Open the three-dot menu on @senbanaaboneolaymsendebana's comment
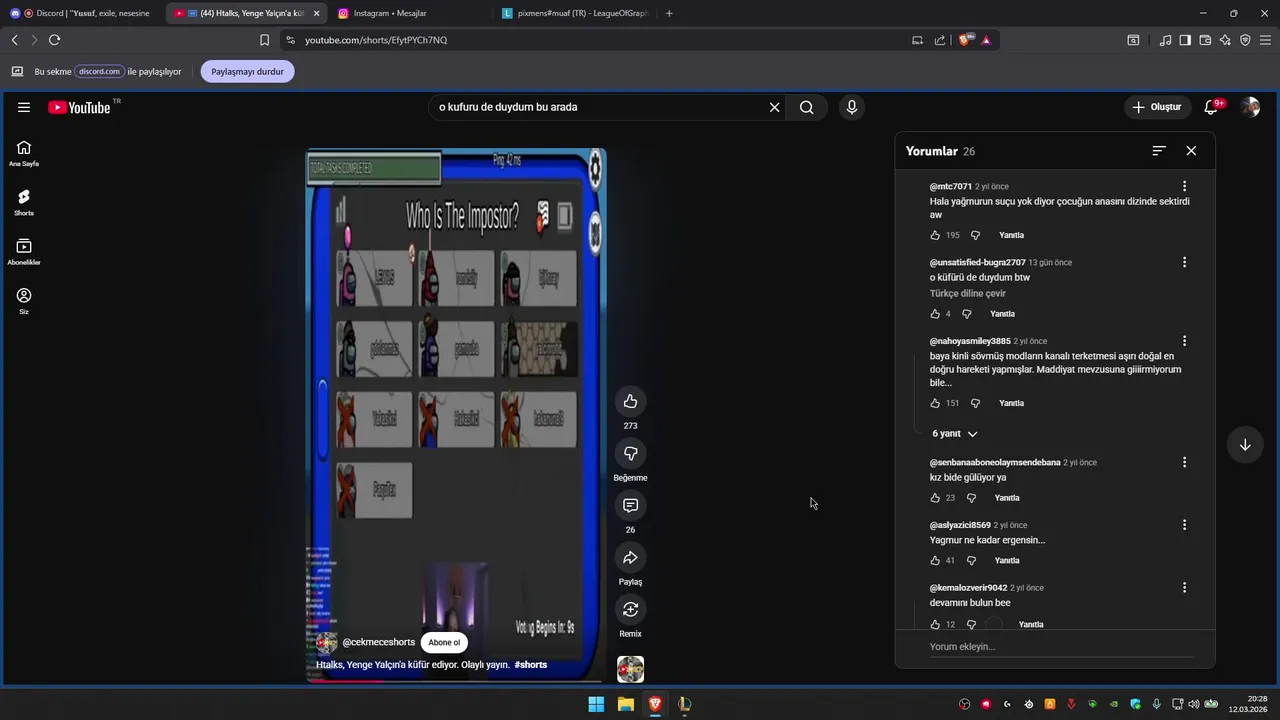1280x720 pixels. pos(1184,462)
